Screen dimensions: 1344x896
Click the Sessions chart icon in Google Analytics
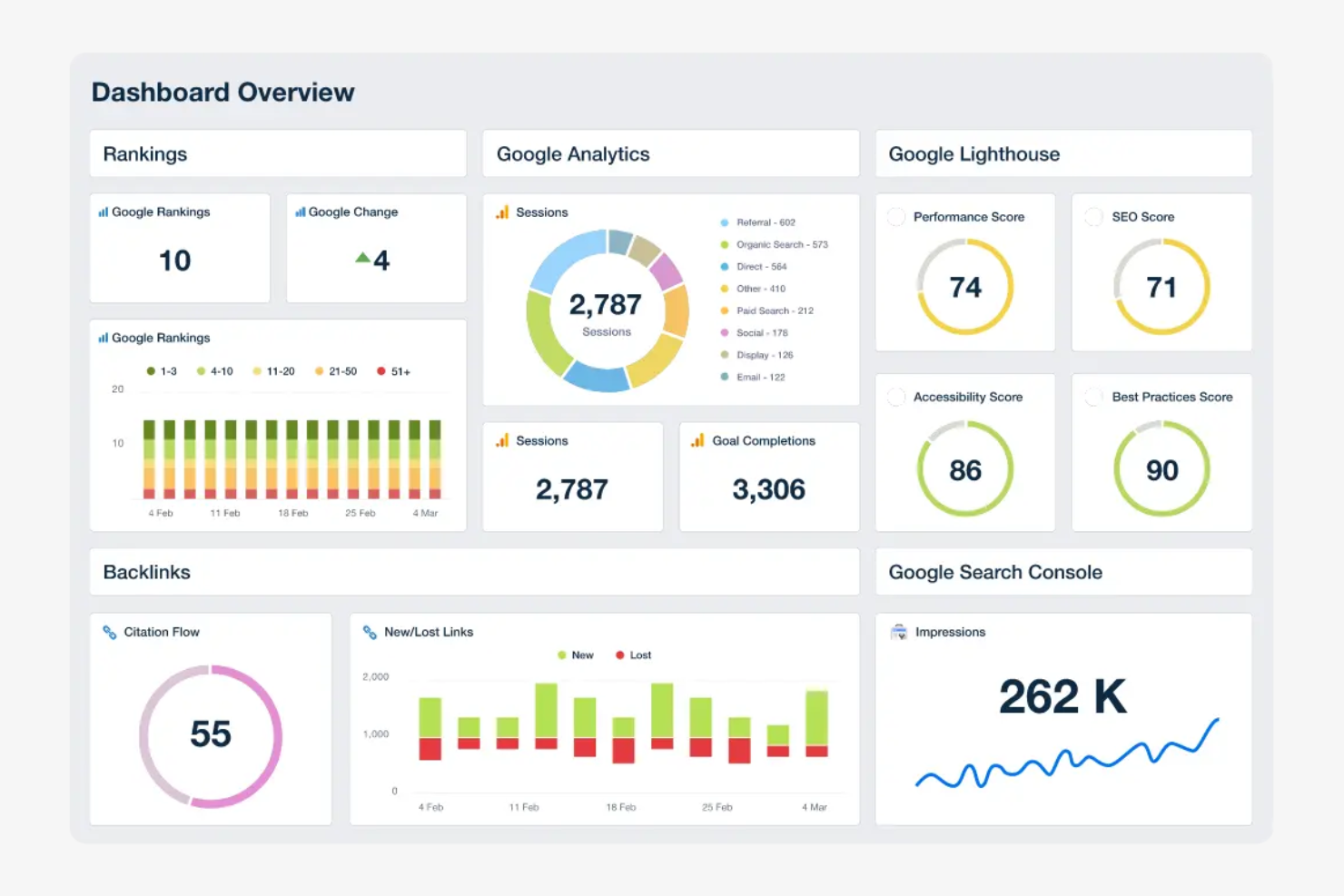tap(501, 212)
